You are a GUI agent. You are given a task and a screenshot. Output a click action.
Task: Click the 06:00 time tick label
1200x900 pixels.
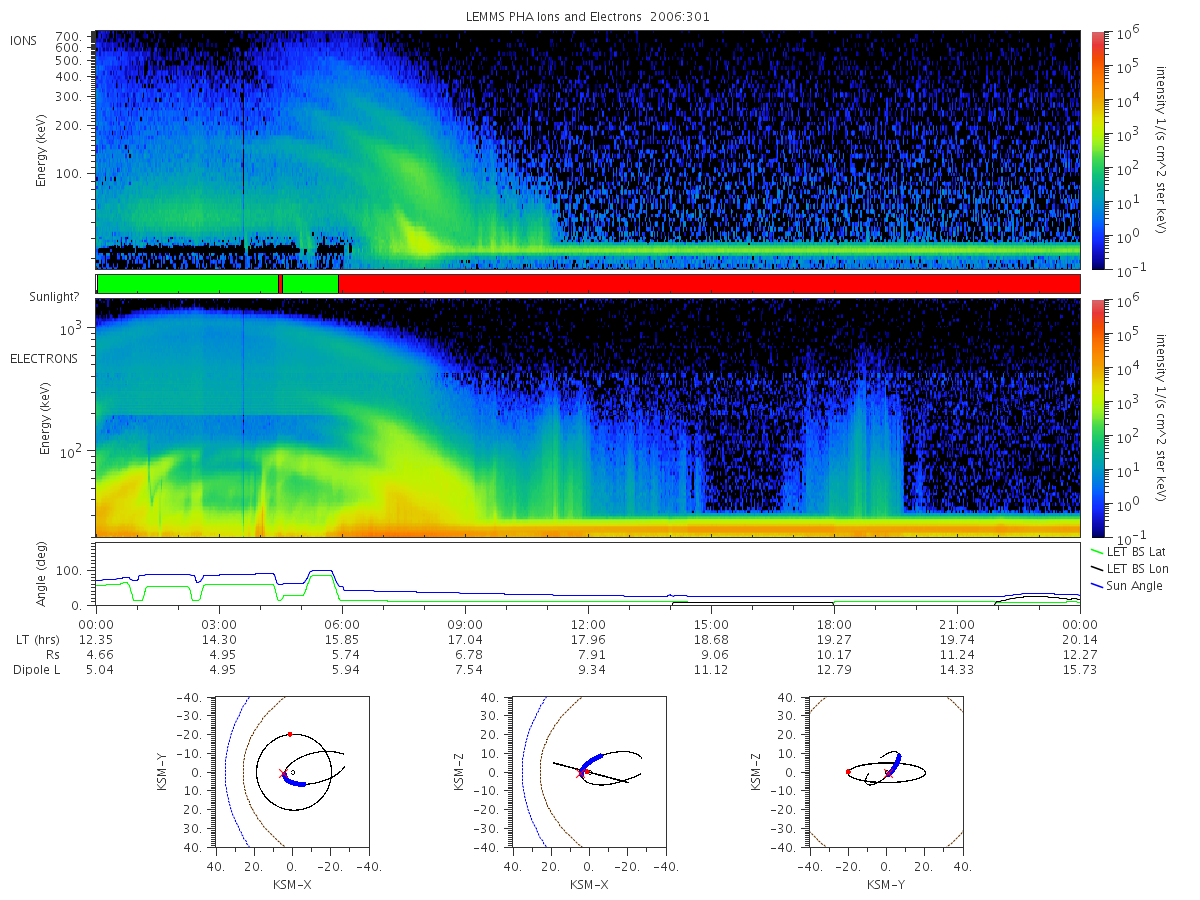342,624
